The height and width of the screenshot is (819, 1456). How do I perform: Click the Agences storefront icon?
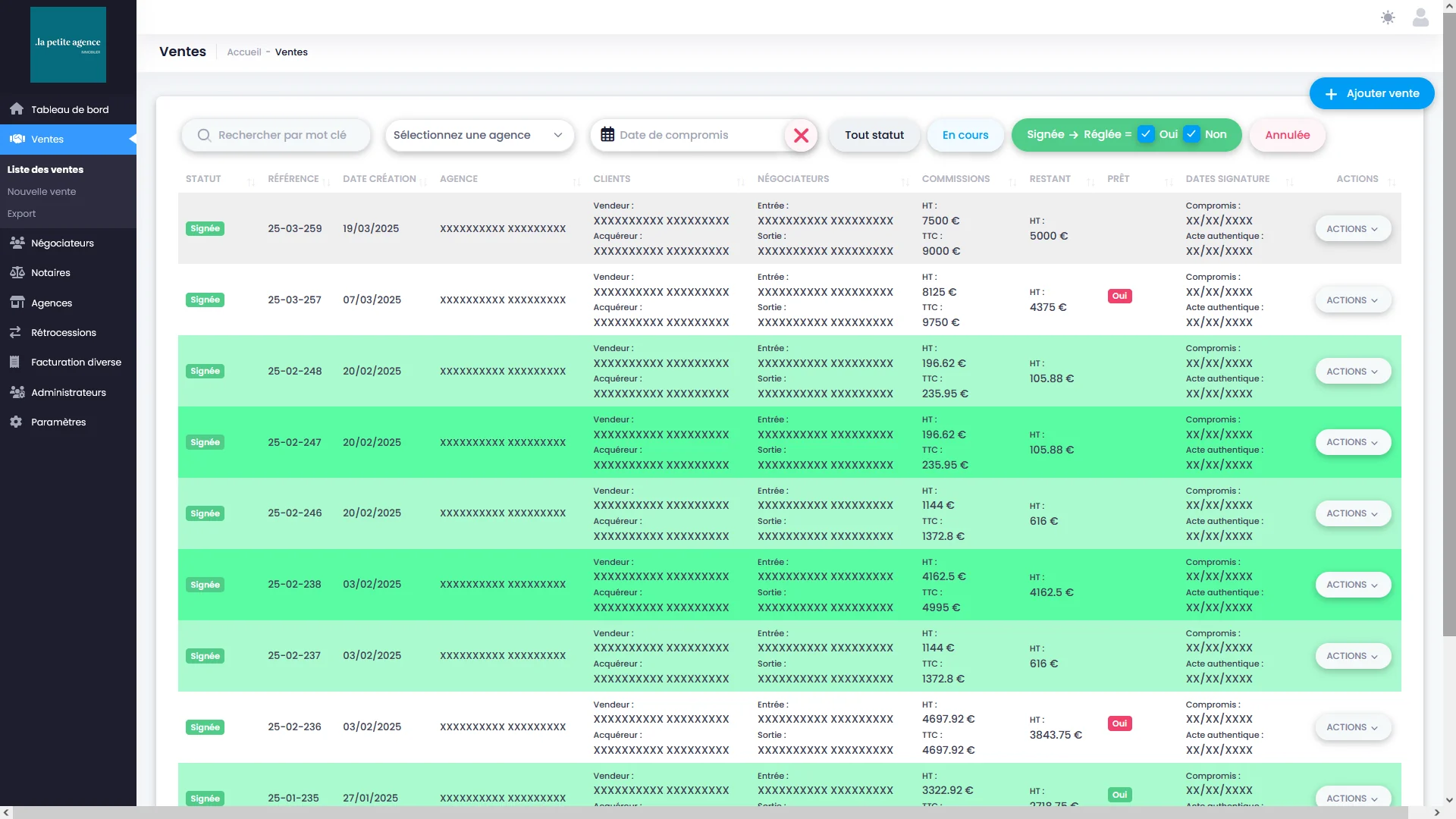pyautogui.click(x=17, y=303)
